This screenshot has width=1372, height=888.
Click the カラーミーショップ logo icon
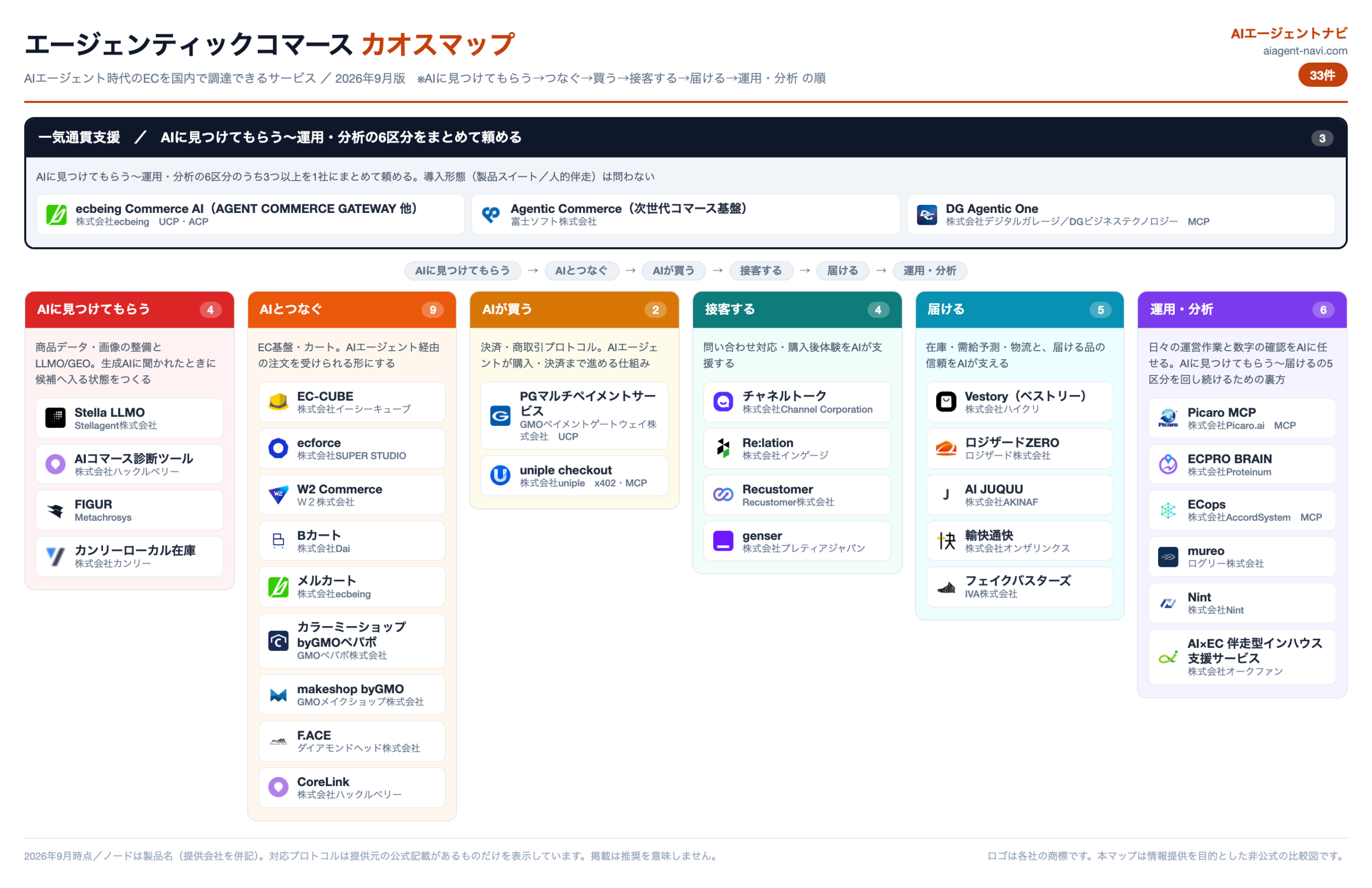278,640
